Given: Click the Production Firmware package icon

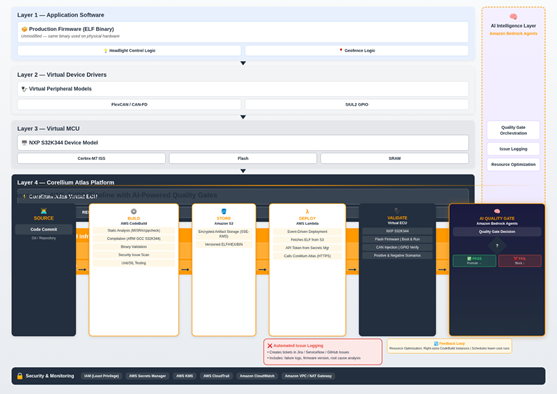Looking at the screenshot, I should pyautogui.click(x=24, y=29).
